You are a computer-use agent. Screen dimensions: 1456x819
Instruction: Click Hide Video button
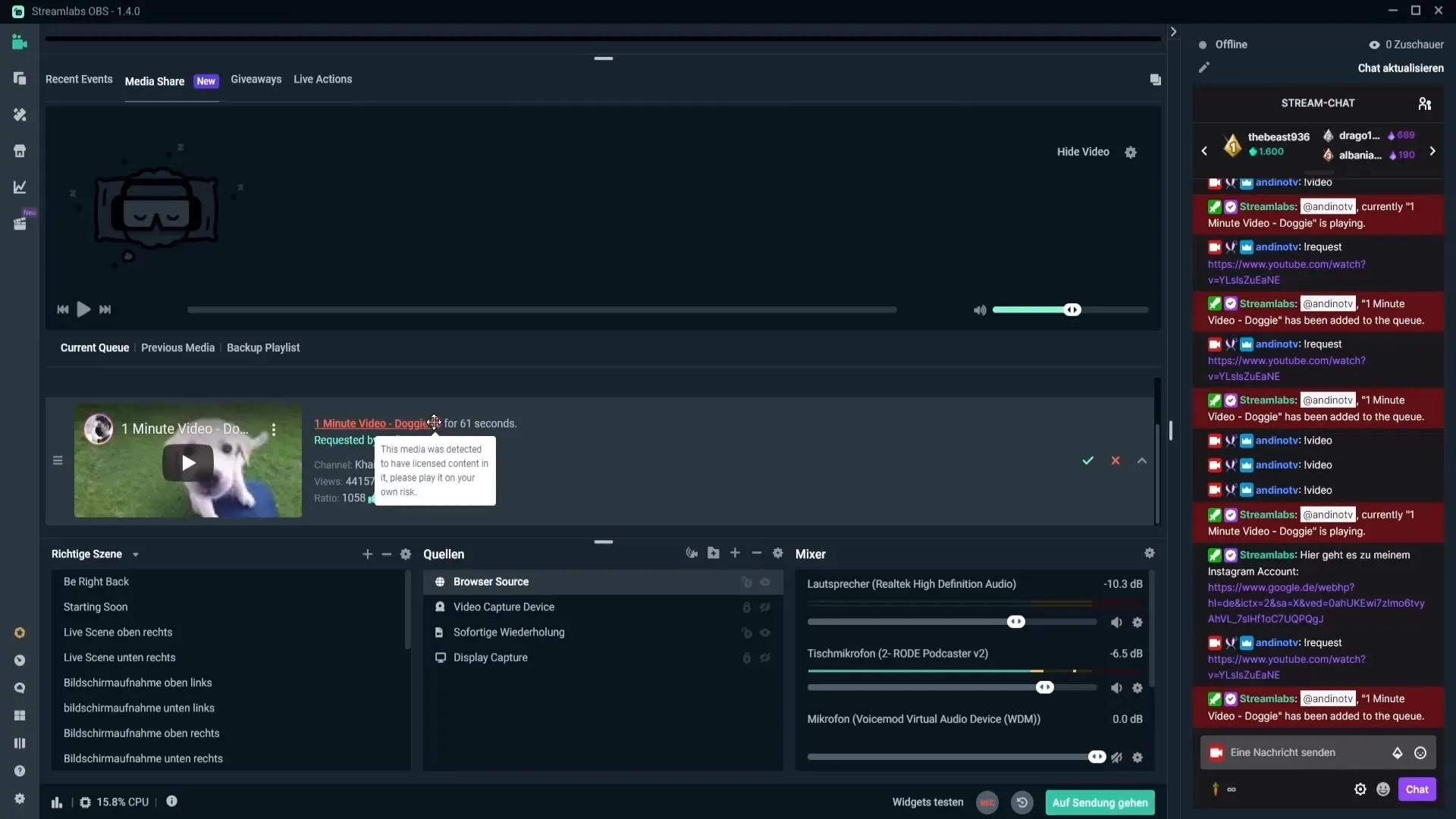(x=1083, y=152)
